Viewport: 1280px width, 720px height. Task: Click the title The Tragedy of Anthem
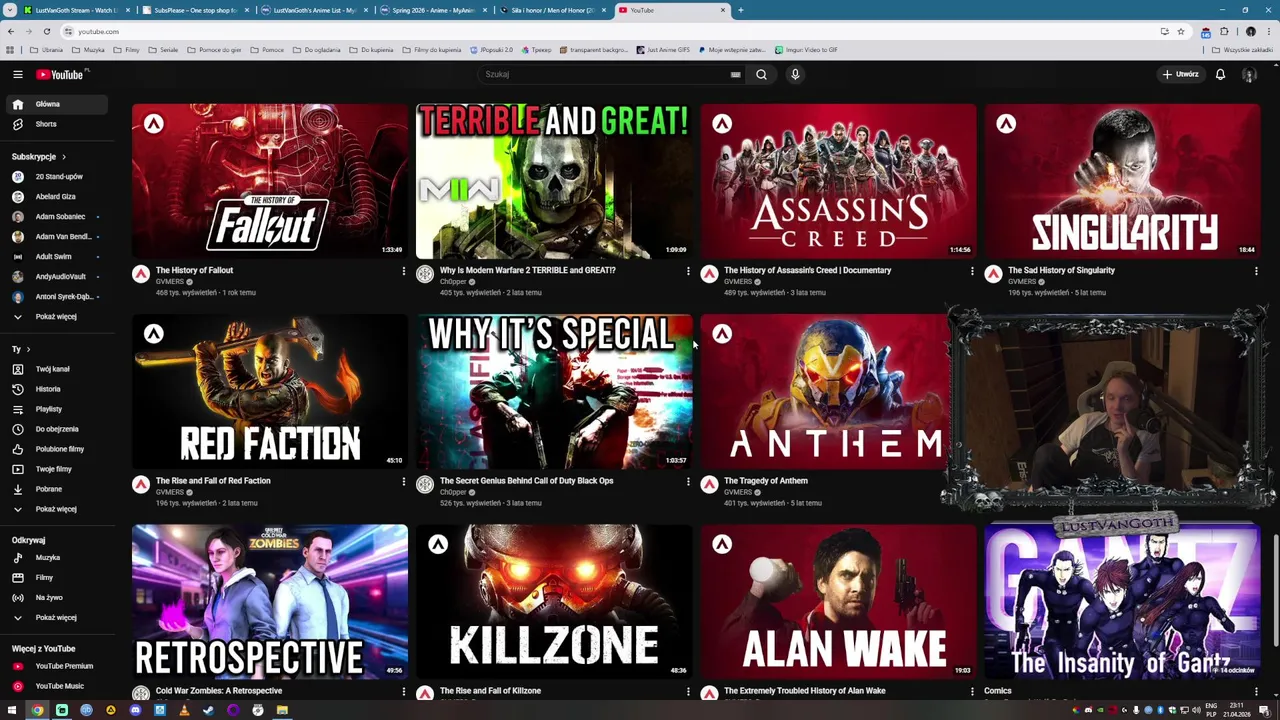click(x=766, y=481)
